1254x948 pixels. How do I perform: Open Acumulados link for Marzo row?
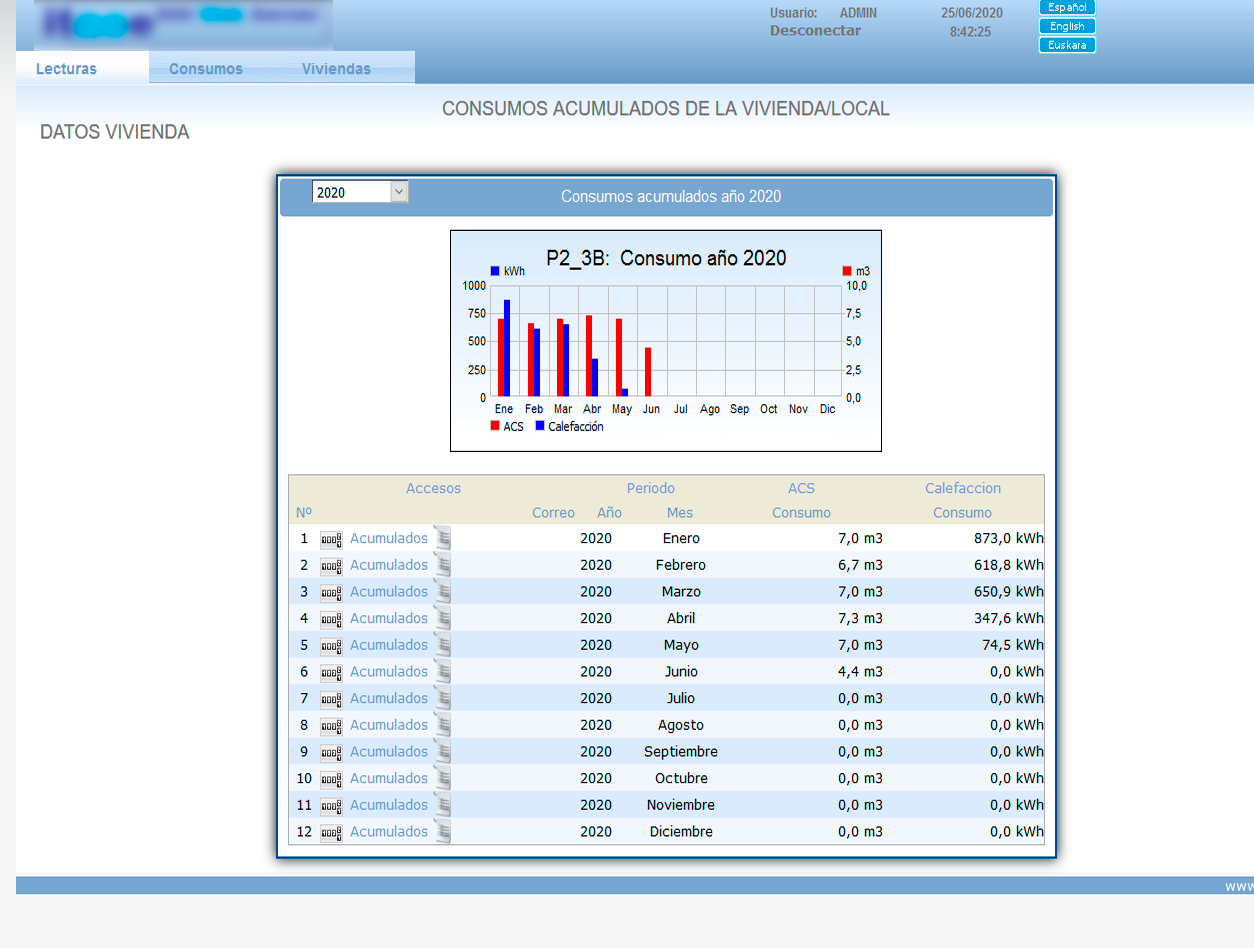coord(389,592)
